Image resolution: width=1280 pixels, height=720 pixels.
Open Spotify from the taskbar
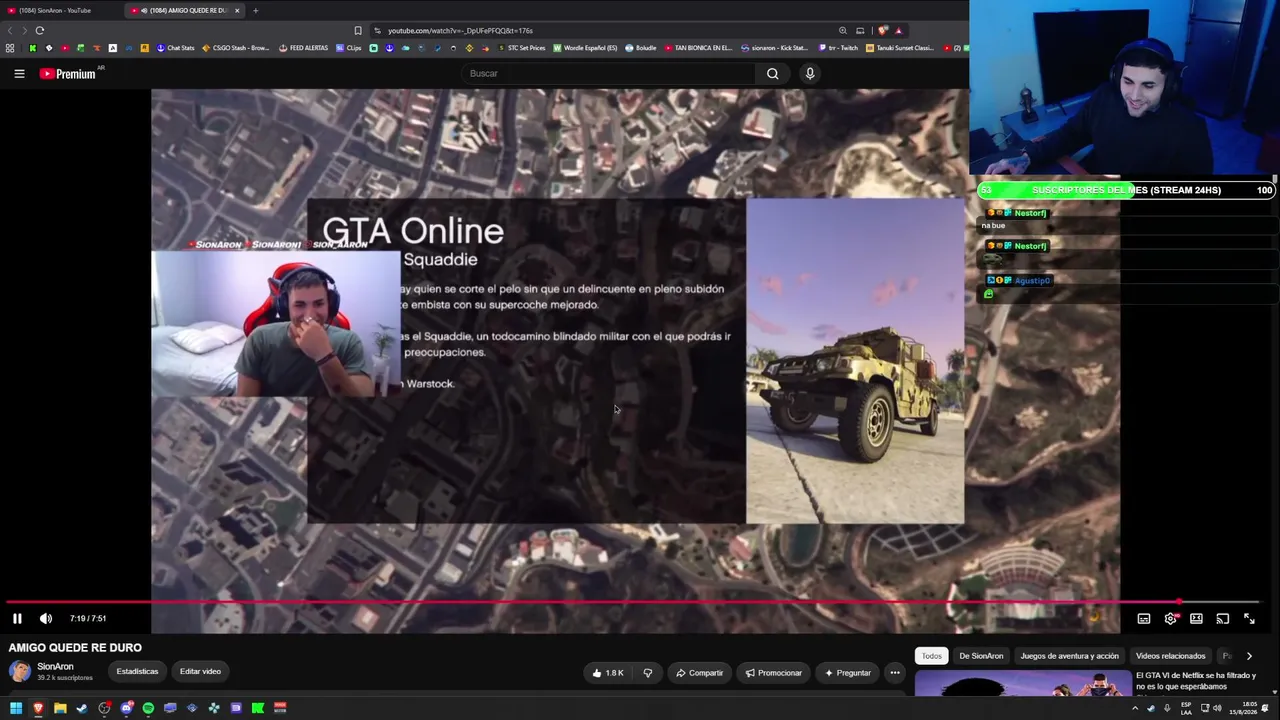[148, 708]
